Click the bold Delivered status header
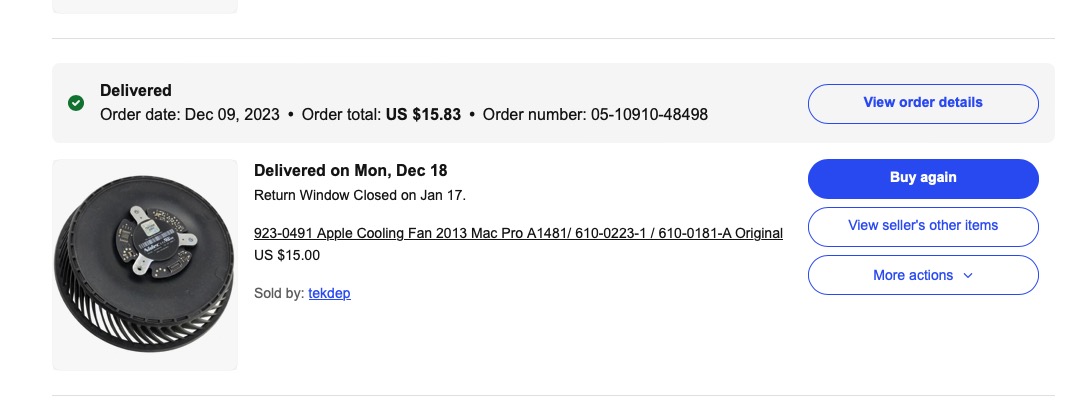The image size is (1075, 401). coord(136,91)
